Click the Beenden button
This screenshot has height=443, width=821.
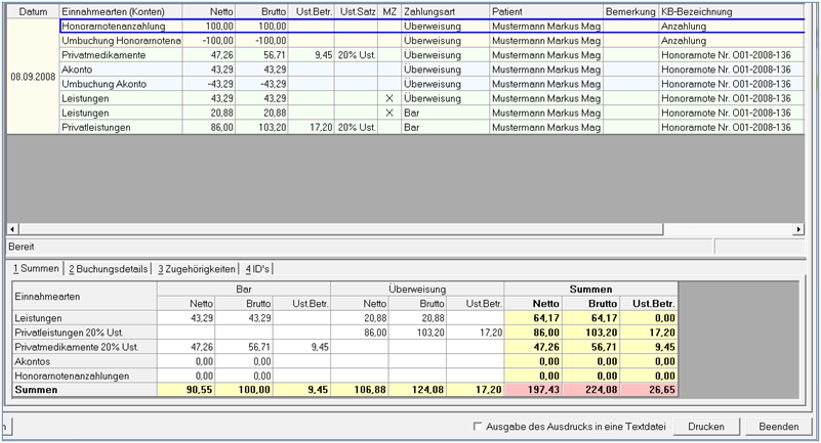(779, 427)
